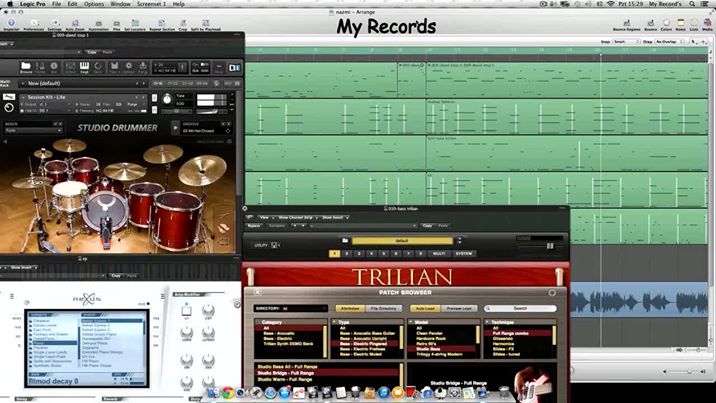Viewport: 716px width, 403px height.
Task: Show Kontakt keyboard (Keyb) icon
Action: (x=84, y=68)
